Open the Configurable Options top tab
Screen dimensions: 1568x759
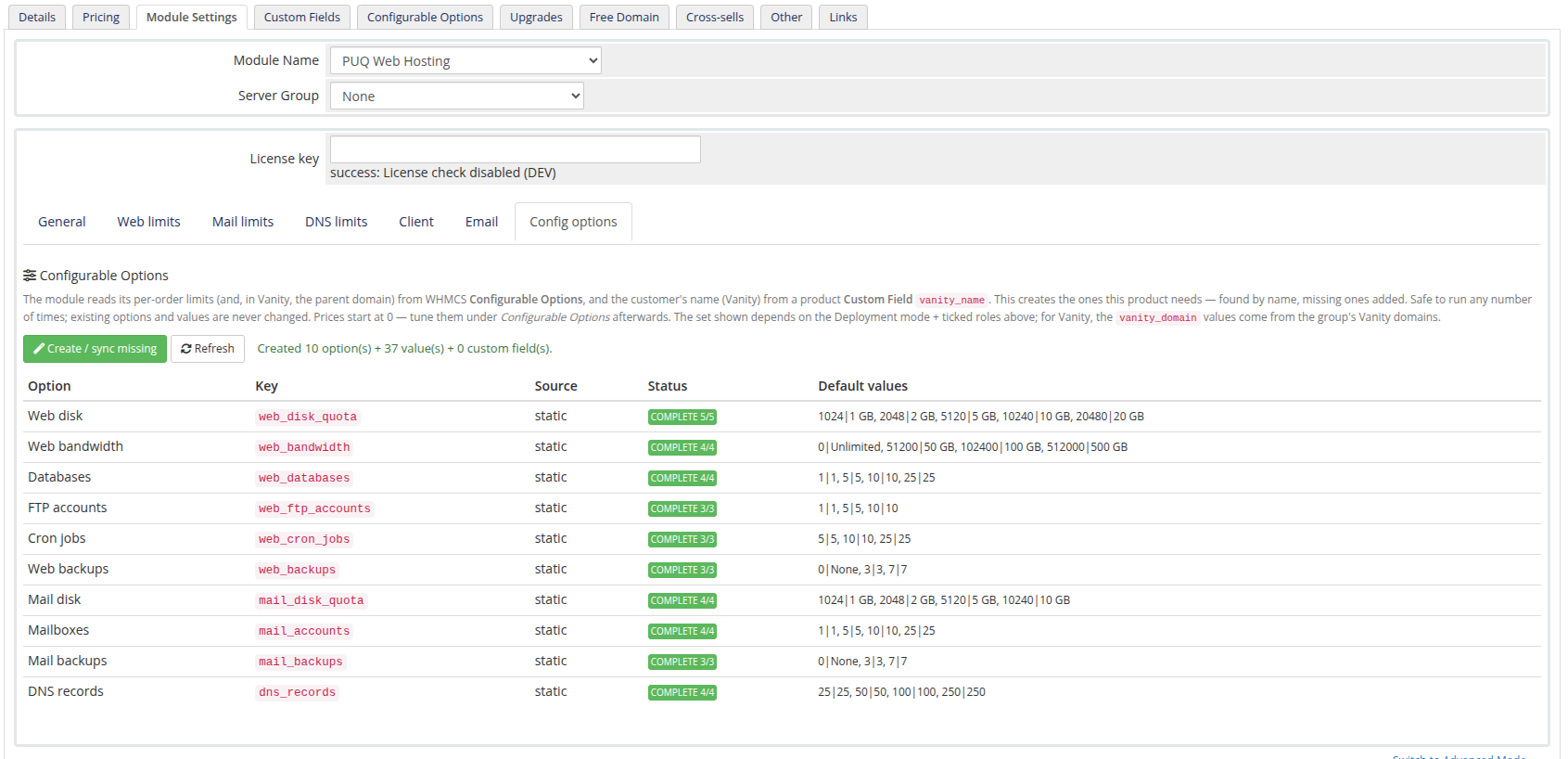[425, 18]
